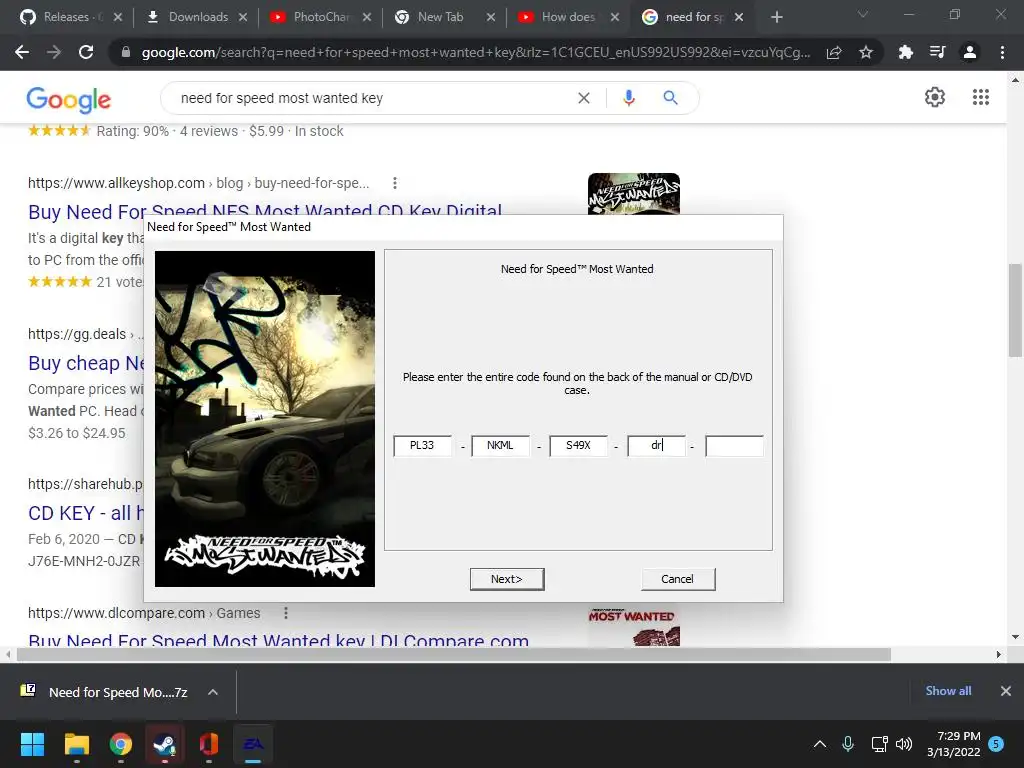Click Show all downloads

[x=948, y=691]
